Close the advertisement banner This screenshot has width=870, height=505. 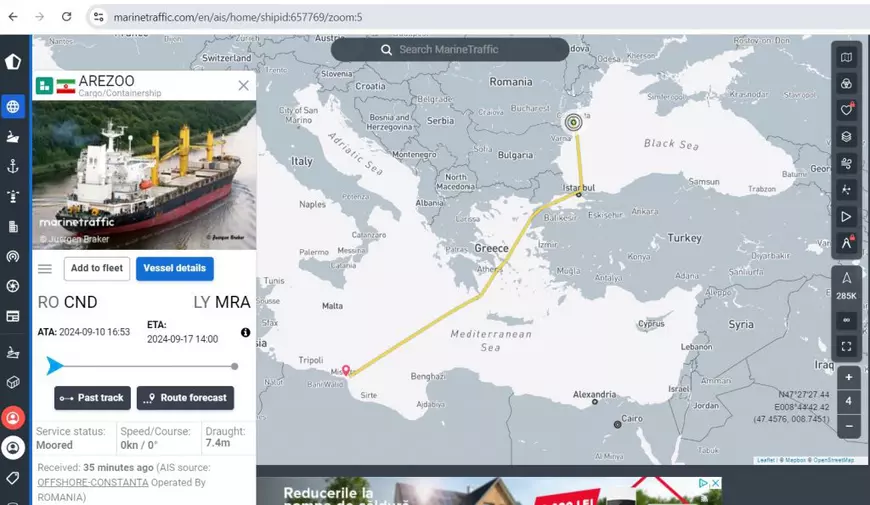716,483
